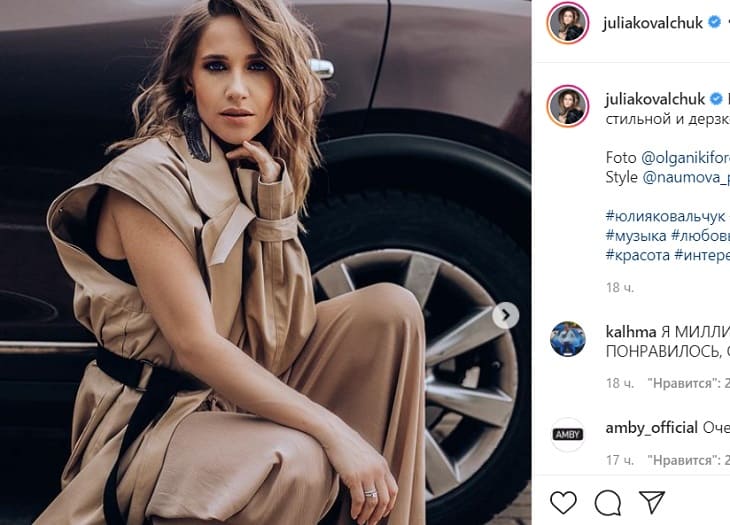The width and height of the screenshot is (730, 525).
Task: Open the #любовь hashtag
Action: (x=703, y=236)
